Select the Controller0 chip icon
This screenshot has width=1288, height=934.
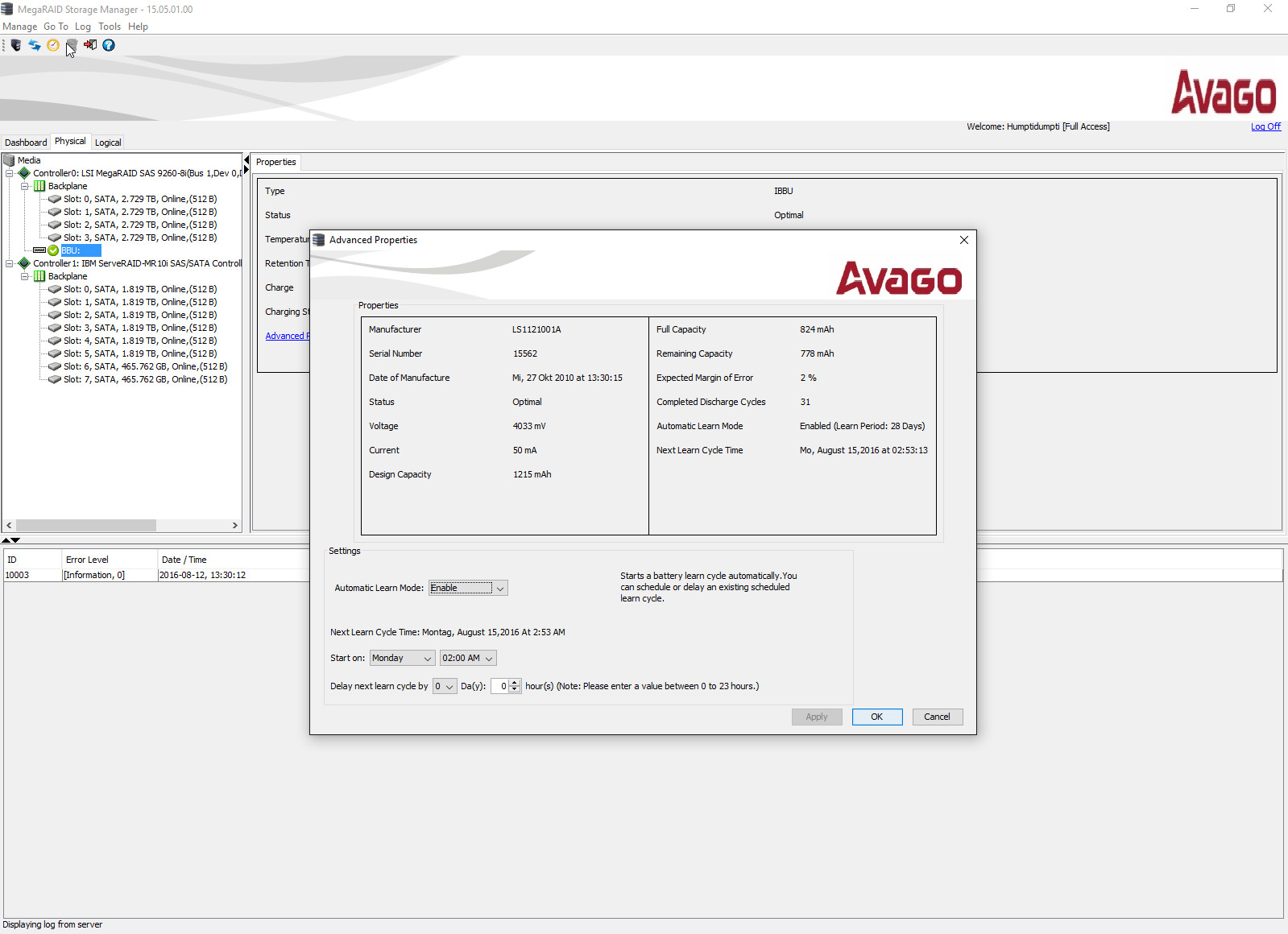point(24,173)
